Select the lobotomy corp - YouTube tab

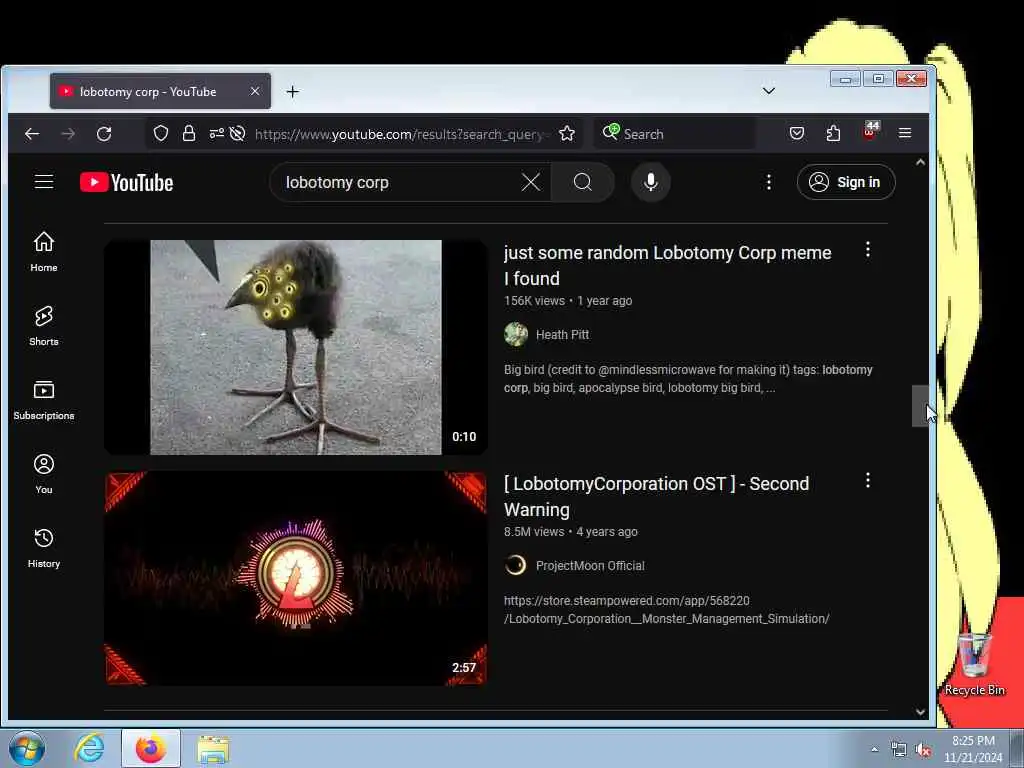[160, 91]
